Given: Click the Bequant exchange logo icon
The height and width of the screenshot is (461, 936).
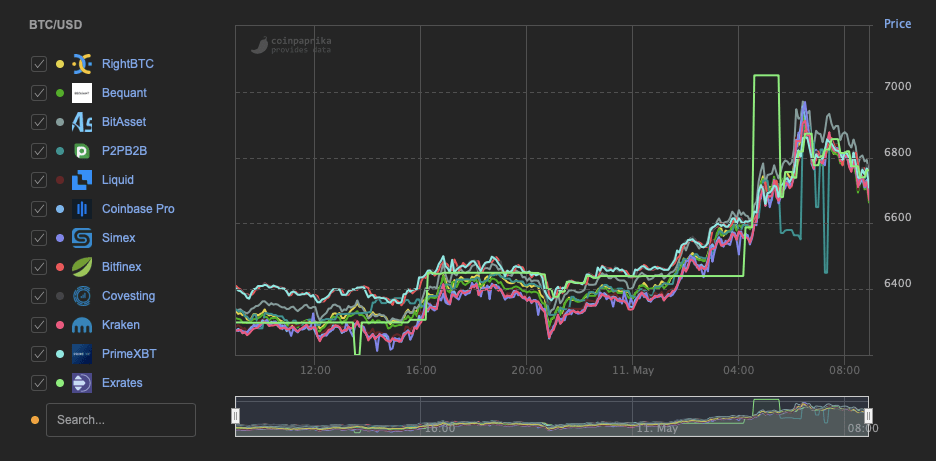Looking at the screenshot, I should pos(82,93).
